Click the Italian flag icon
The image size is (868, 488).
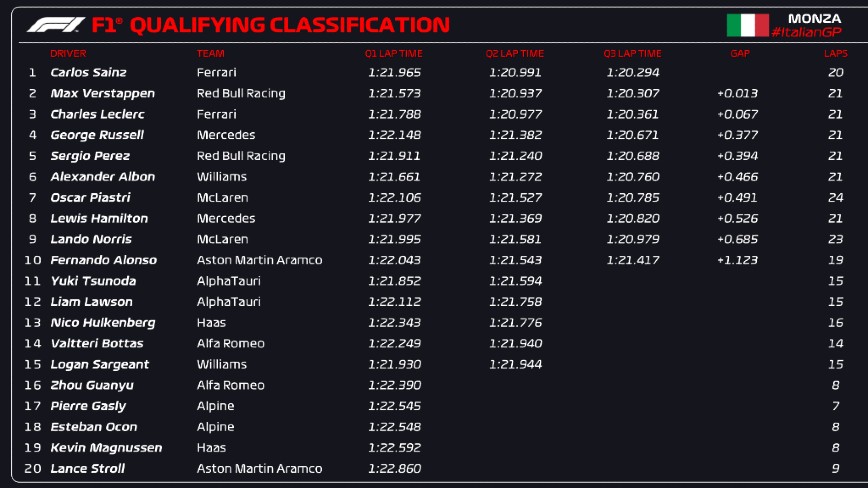pos(747,26)
